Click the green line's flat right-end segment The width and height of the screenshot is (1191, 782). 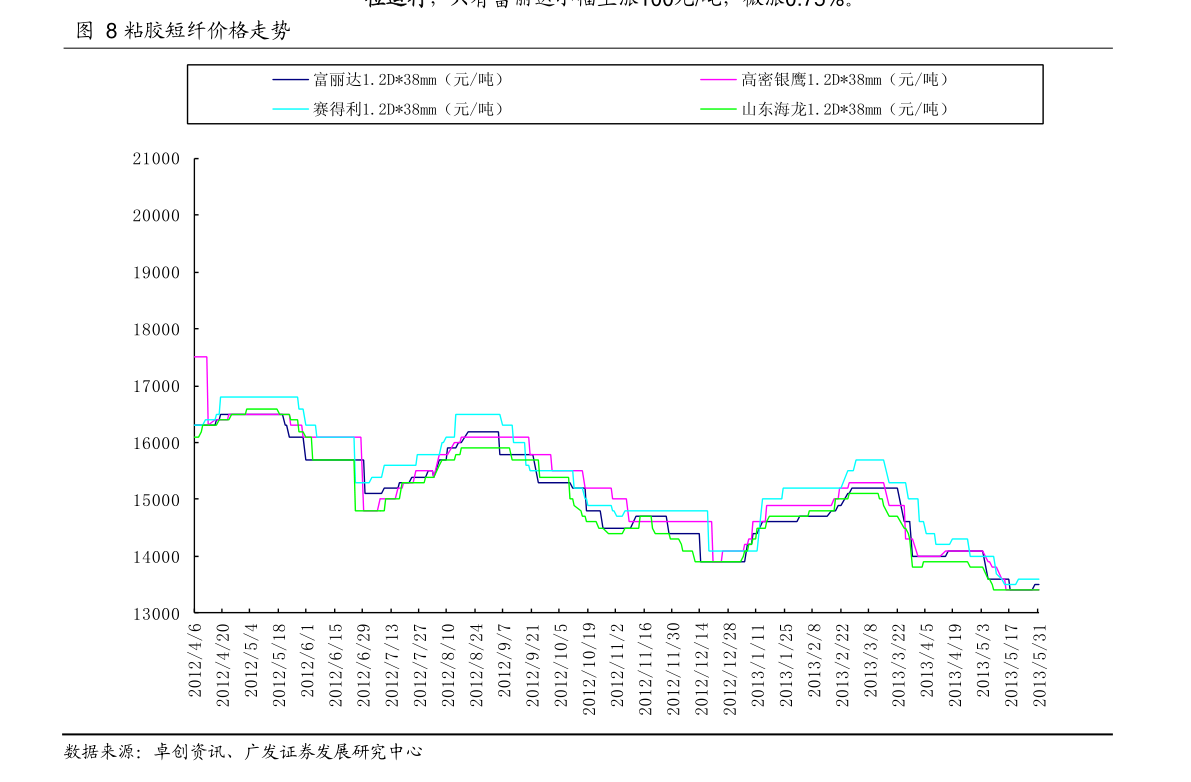[1018, 590]
